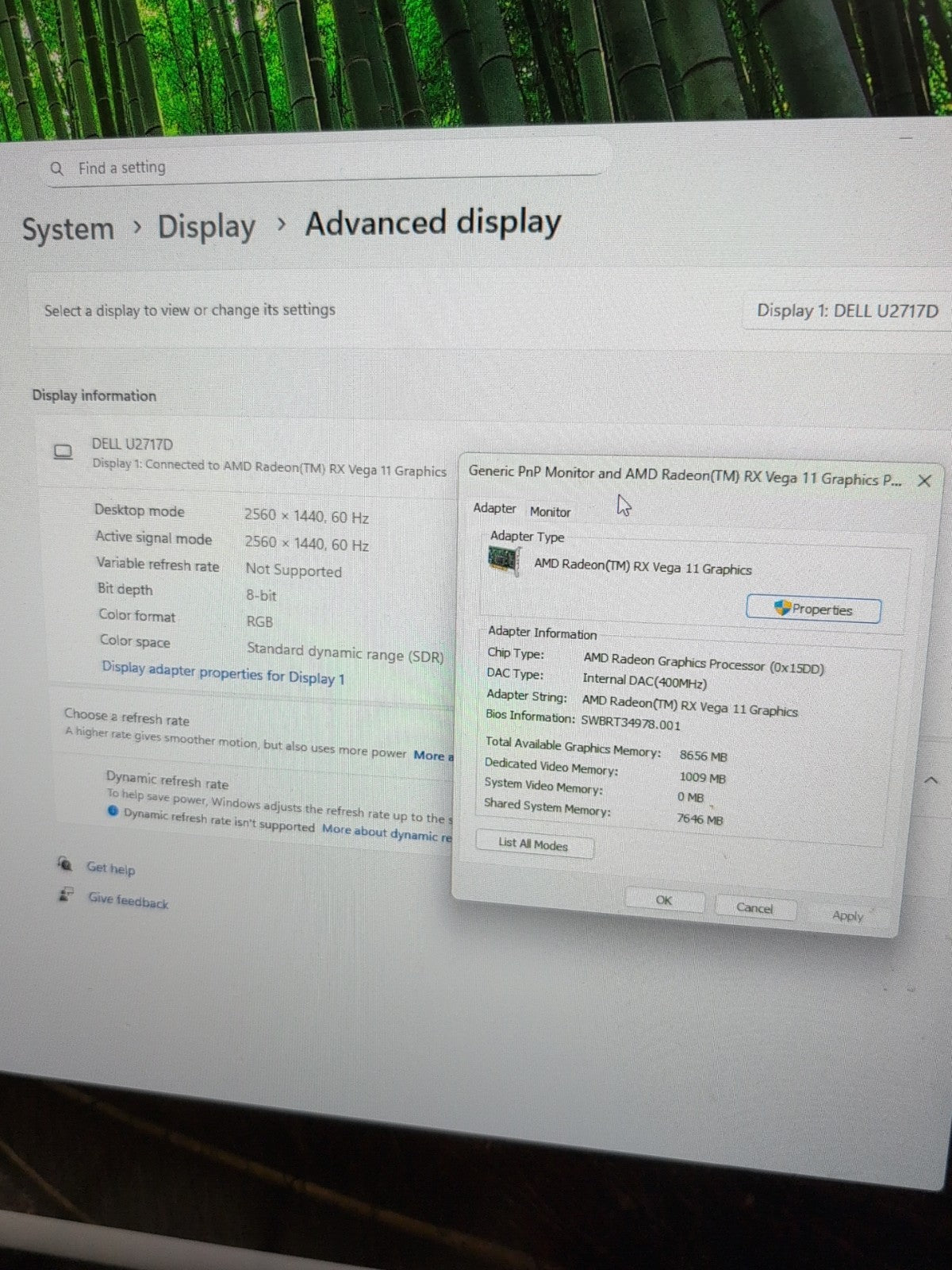This screenshot has width=952, height=1270.
Task: Click the Display information heading
Action: tap(94, 395)
